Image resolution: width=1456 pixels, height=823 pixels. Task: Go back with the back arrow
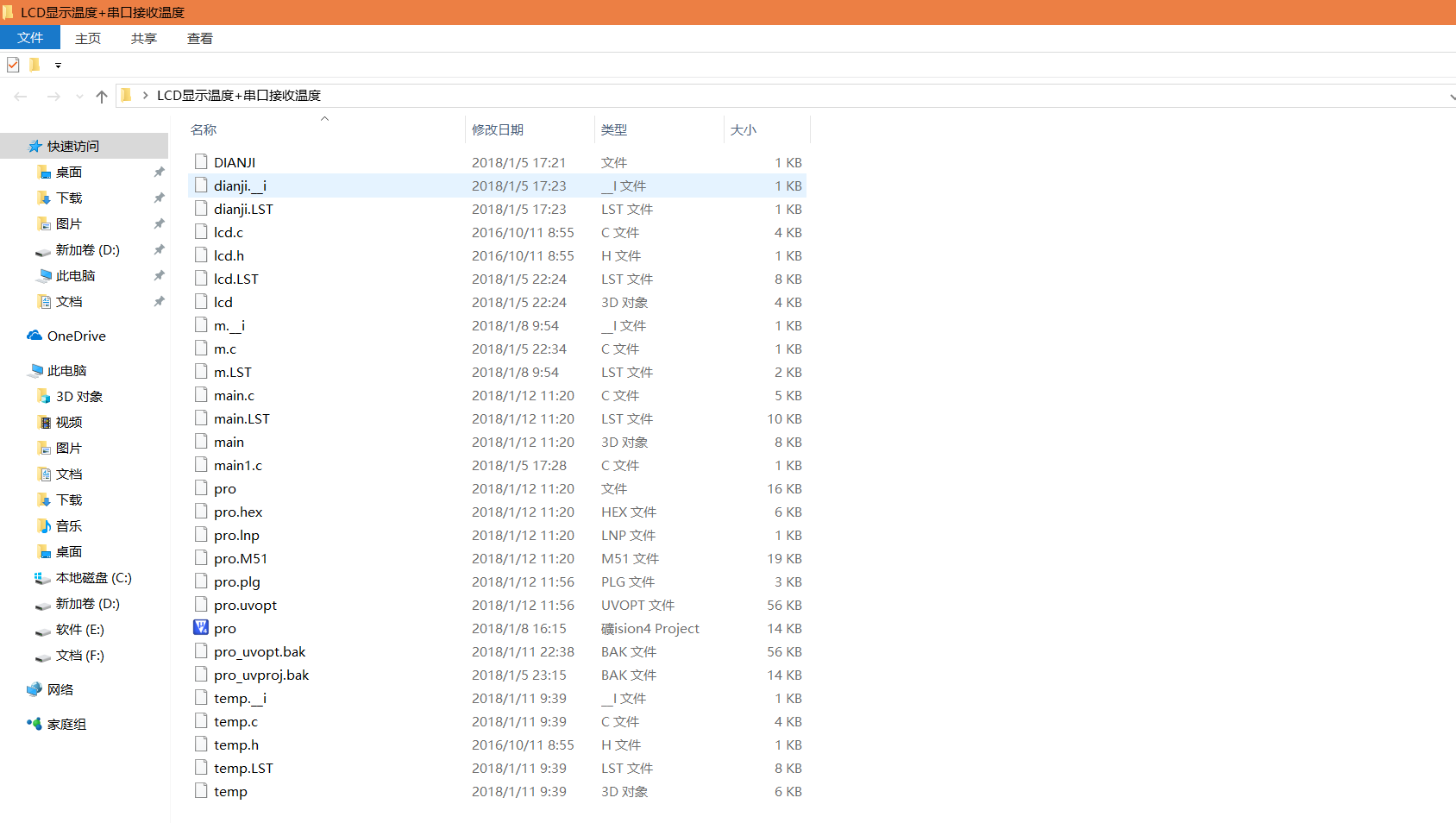21,97
